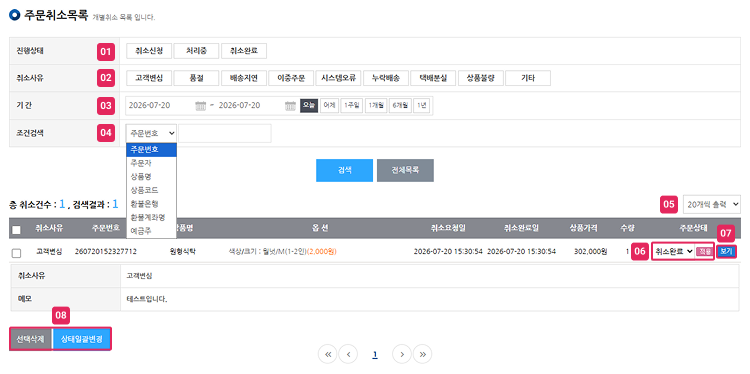Image resolution: width=750 pixels, height=374 pixels.
Task: Filter by 품절 cancel reason
Action: [196, 78]
